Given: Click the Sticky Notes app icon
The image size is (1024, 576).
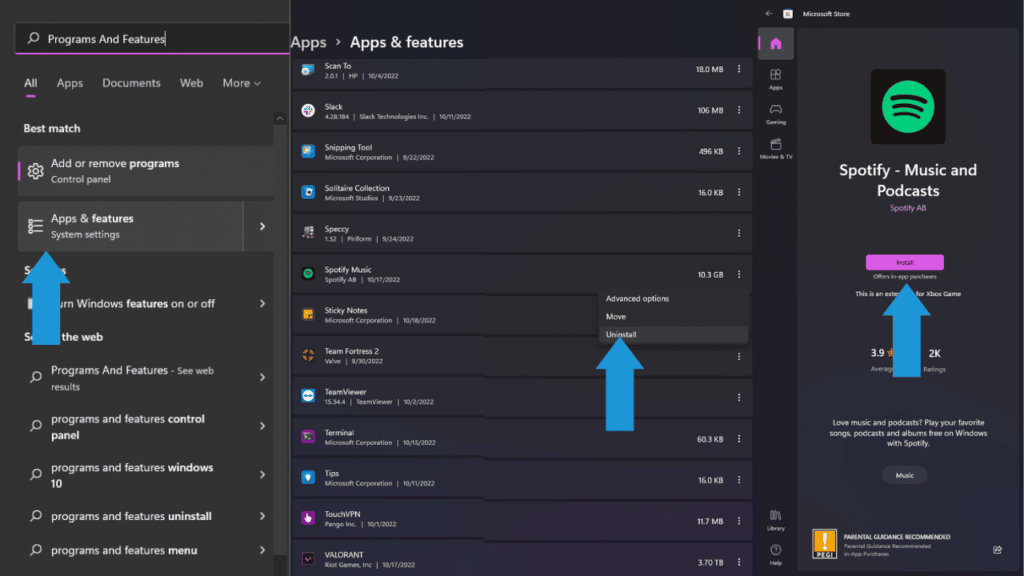Looking at the screenshot, I should pos(308,315).
